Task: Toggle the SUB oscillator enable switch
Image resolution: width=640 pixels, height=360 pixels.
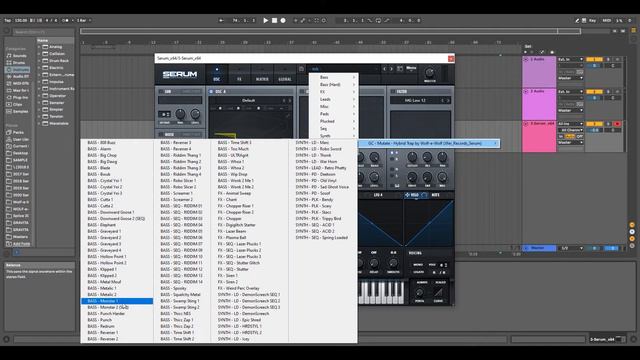Action: 161,91
